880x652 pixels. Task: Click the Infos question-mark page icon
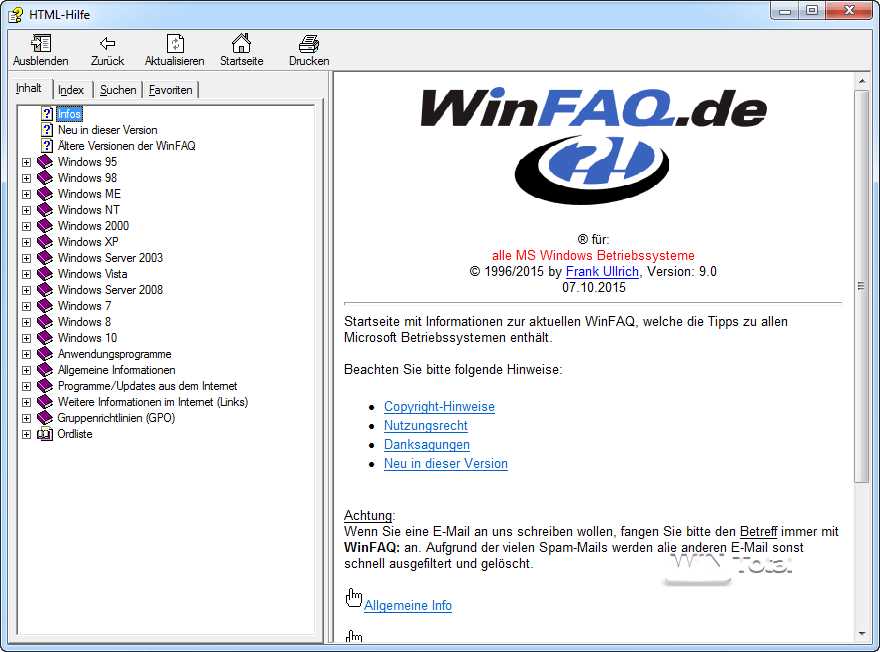[x=47, y=114]
